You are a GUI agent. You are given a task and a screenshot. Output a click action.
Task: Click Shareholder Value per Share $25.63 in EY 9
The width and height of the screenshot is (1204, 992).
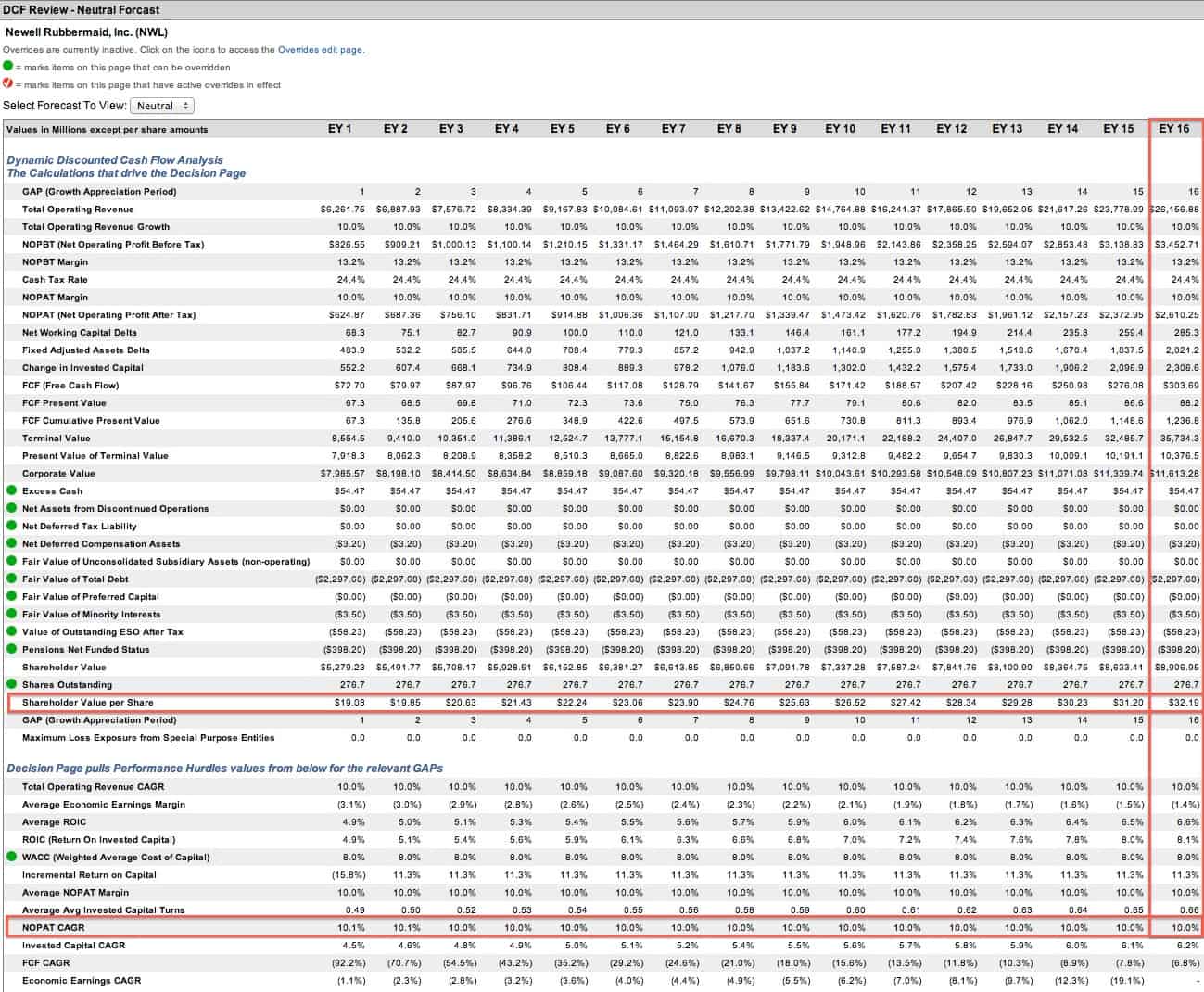[x=794, y=703]
